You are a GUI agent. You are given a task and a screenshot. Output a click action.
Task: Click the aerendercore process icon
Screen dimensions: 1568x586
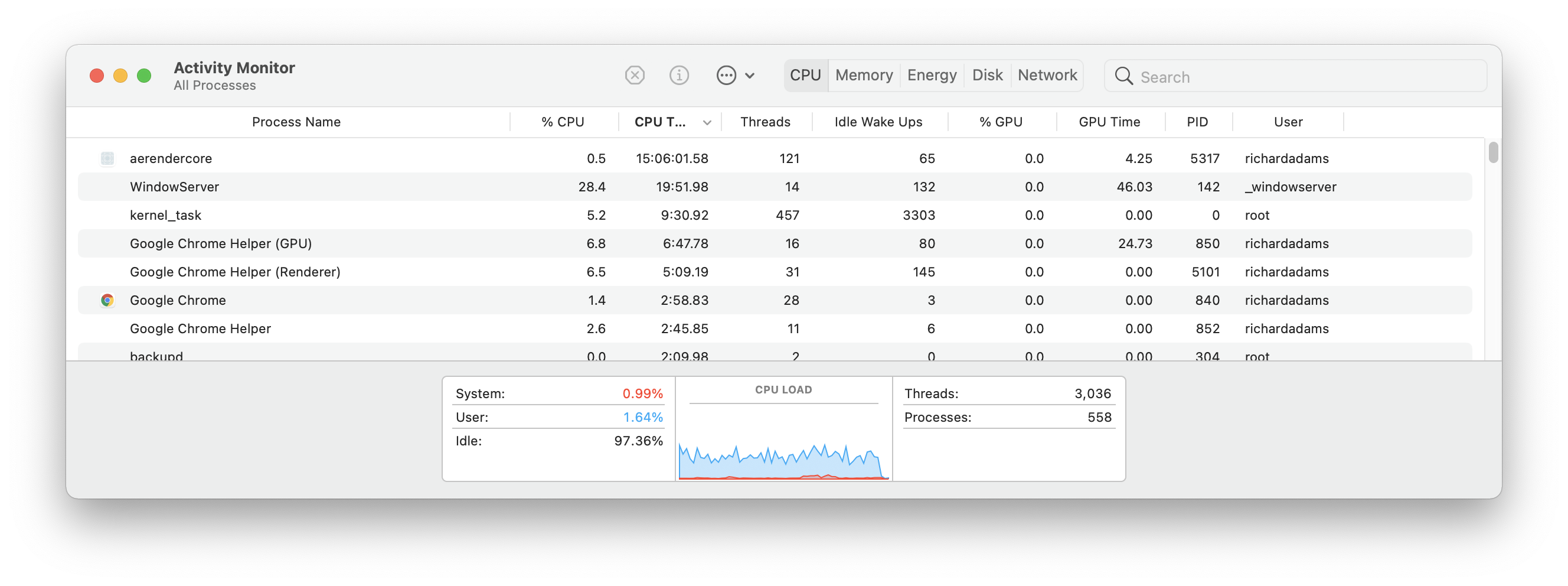tap(107, 158)
